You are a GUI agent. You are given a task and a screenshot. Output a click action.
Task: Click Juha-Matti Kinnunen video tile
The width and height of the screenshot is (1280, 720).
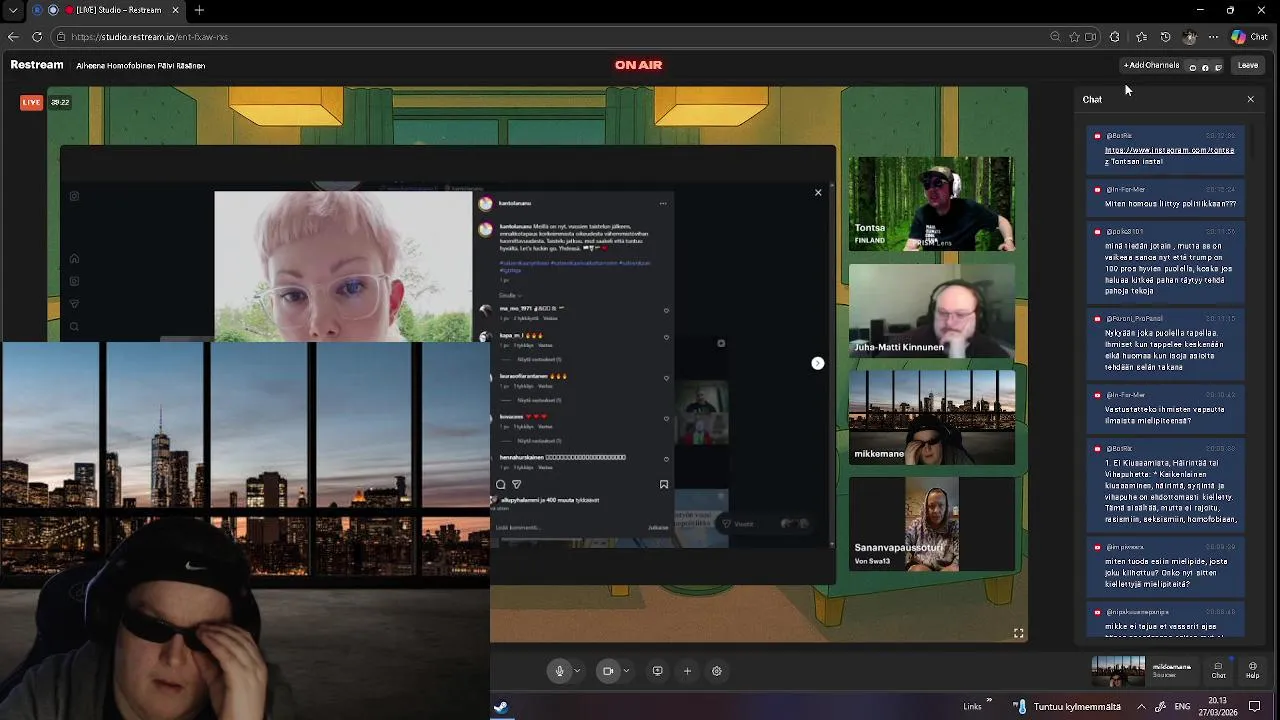click(931, 311)
